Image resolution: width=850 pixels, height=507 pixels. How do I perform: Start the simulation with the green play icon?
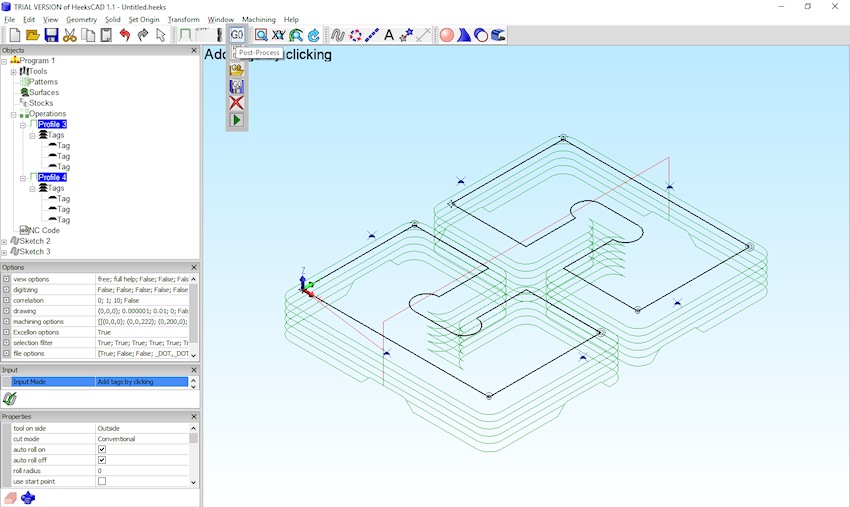(x=237, y=120)
